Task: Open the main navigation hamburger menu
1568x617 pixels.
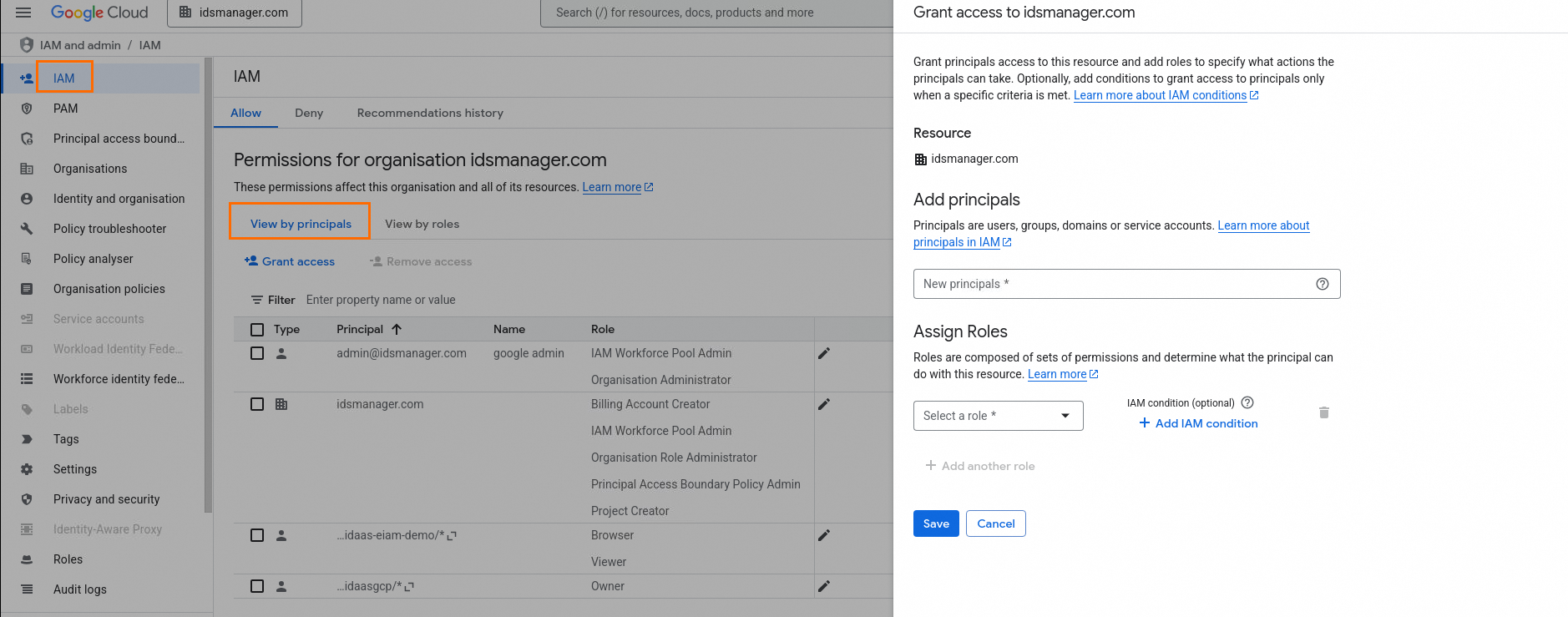Action: (x=23, y=13)
